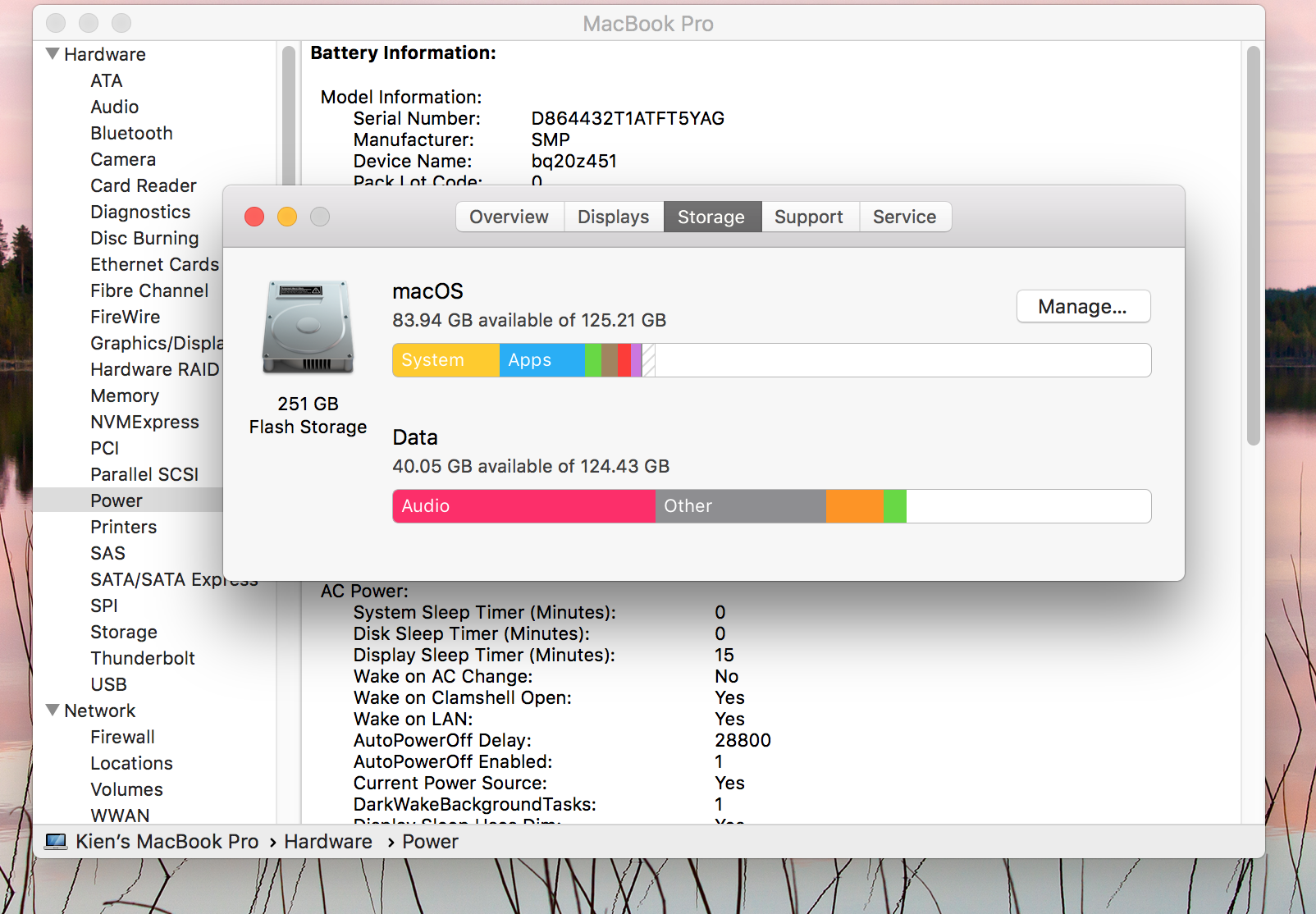The image size is (1316, 914).
Task: Select Disc Burning in the sidebar
Action: click(x=144, y=238)
